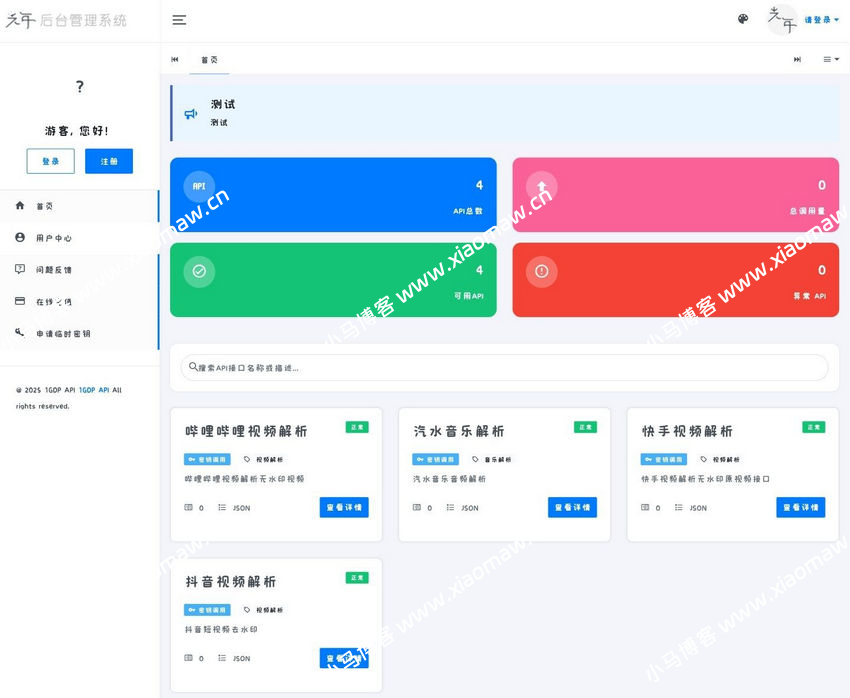Open 用户中心 in the sidebar
Viewport: 850px width, 698px height.
79,237
